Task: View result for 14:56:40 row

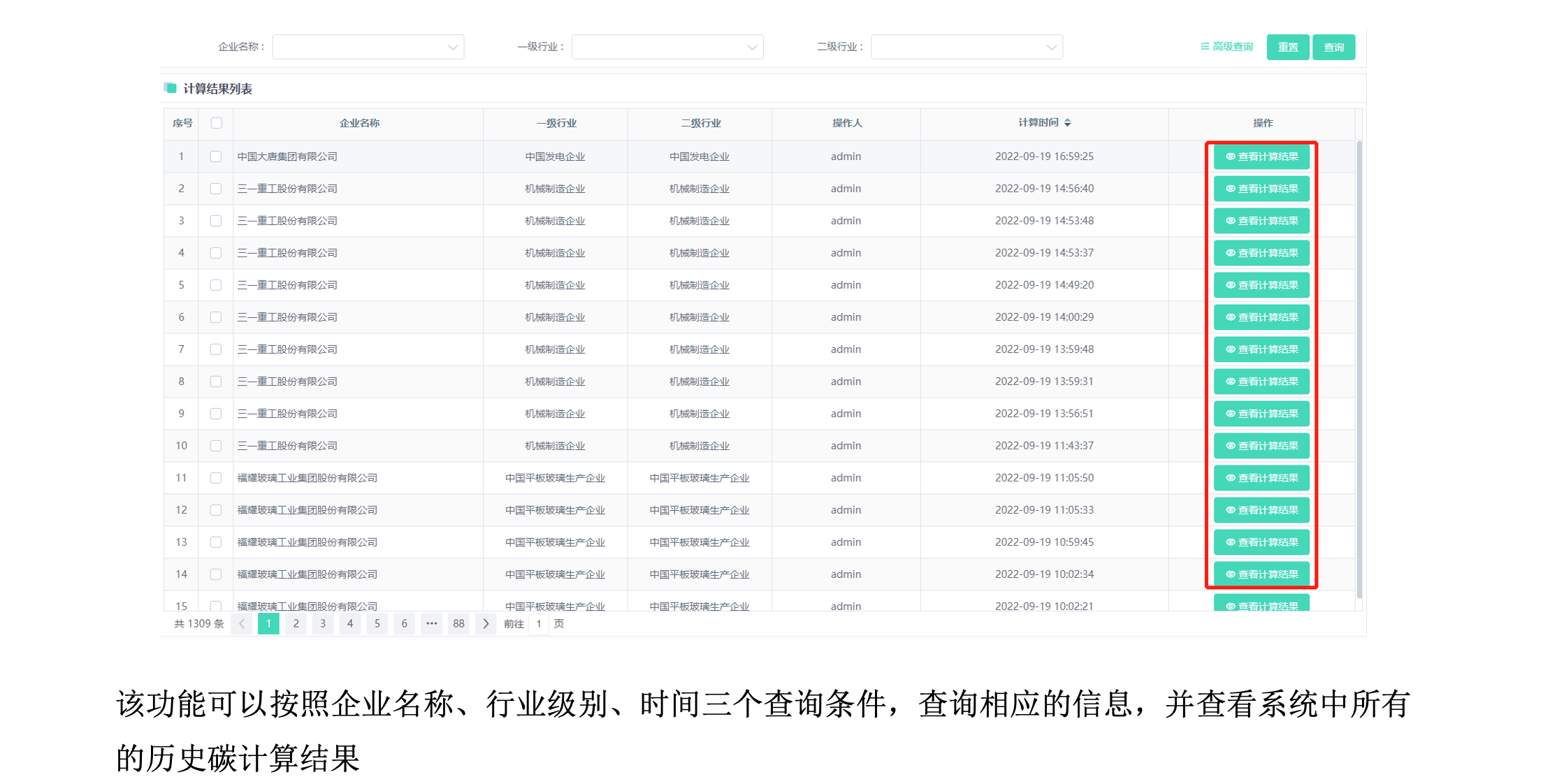Action: click(1261, 189)
